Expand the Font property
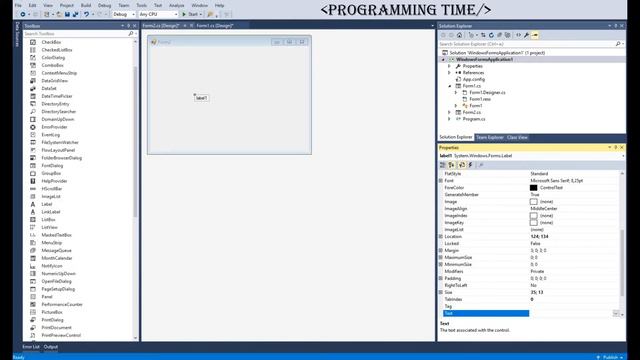 tap(441, 180)
